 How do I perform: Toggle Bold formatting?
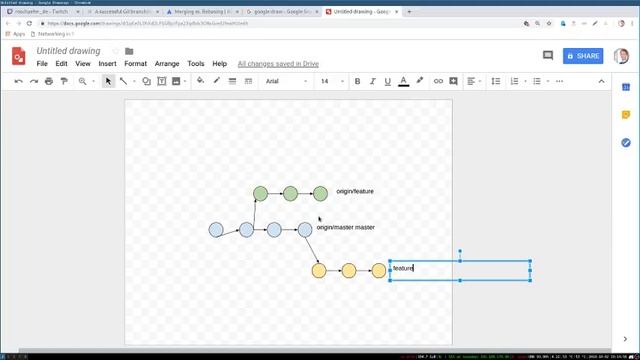point(357,81)
